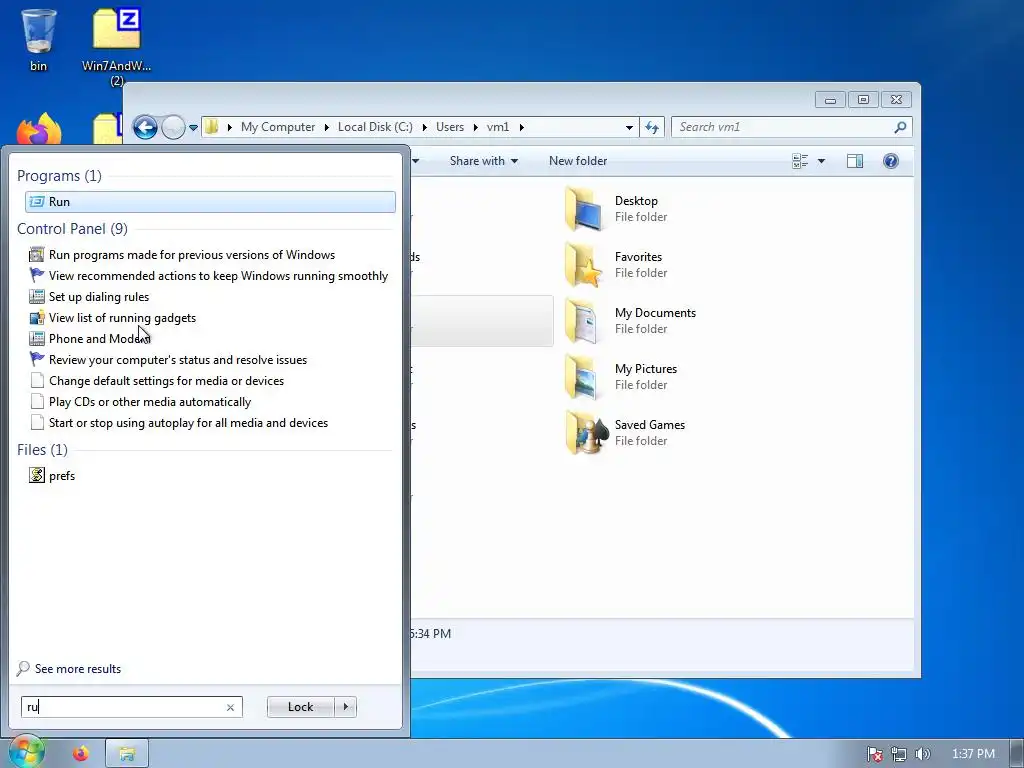Expand the arrow after the vm1 breadcrumb
Image resolution: width=1024 pixels, height=768 pixels.
point(521,127)
